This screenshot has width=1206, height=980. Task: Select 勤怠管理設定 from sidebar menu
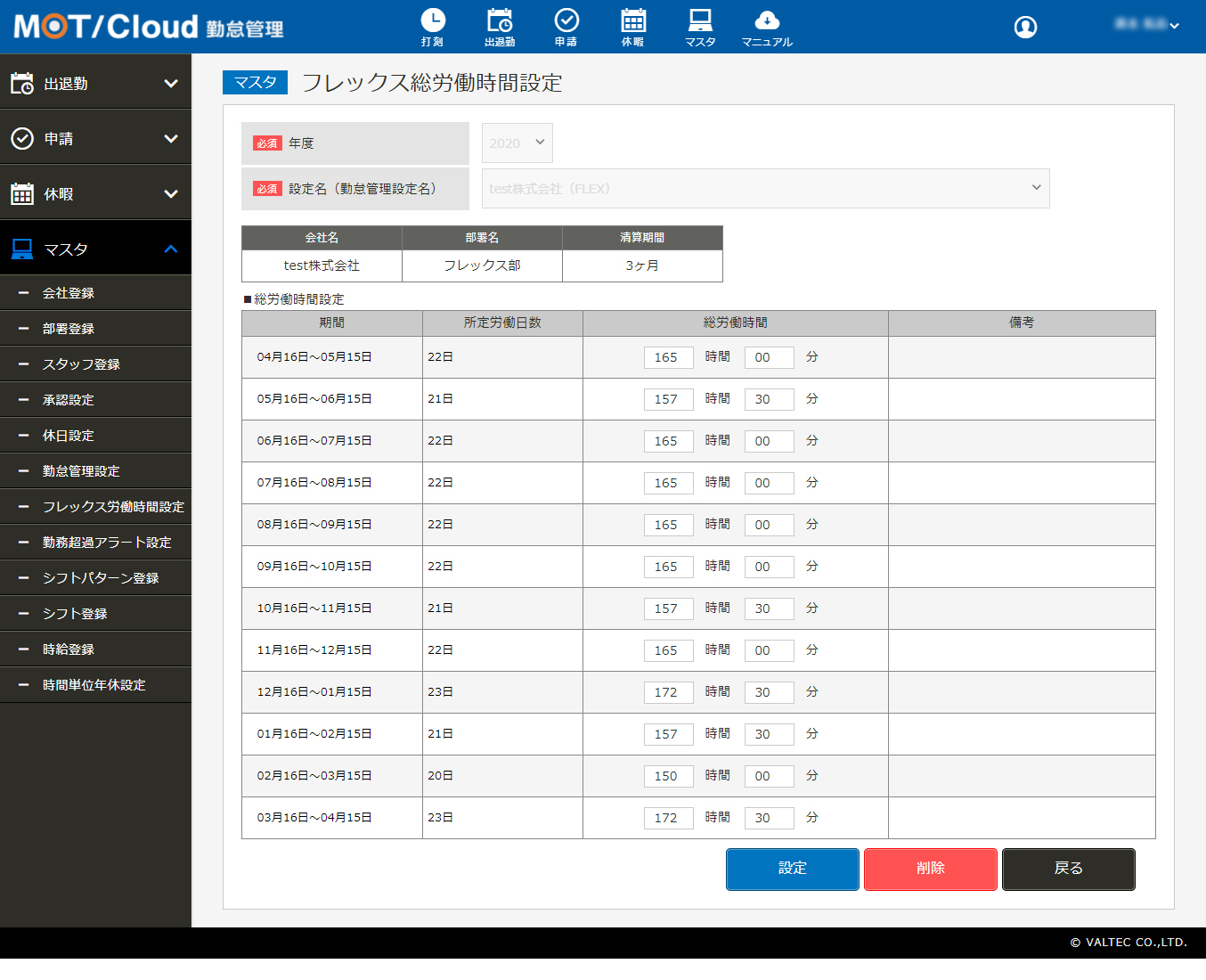pyautogui.click(x=81, y=471)
